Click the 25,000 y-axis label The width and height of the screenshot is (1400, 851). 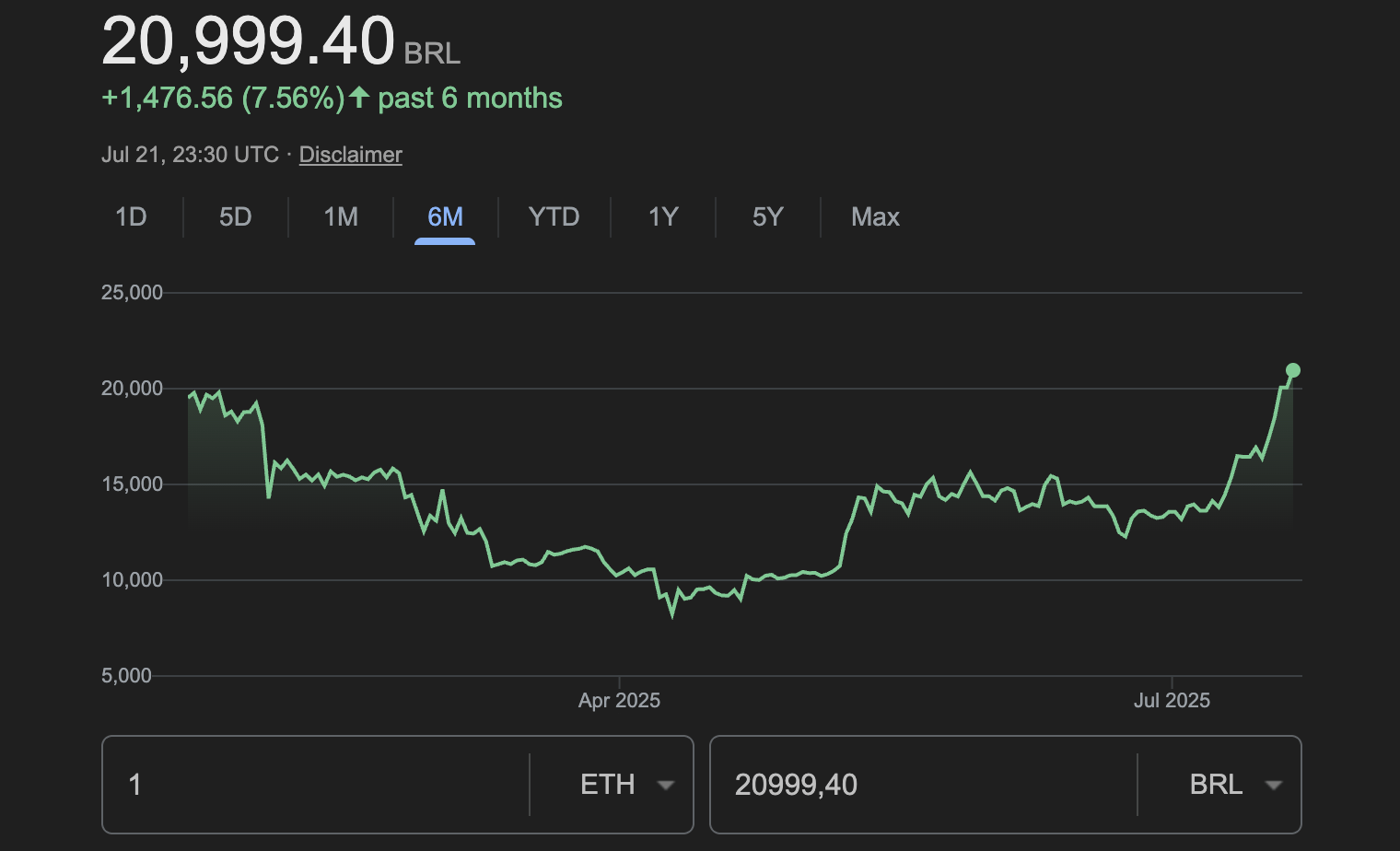coord(132,293)
